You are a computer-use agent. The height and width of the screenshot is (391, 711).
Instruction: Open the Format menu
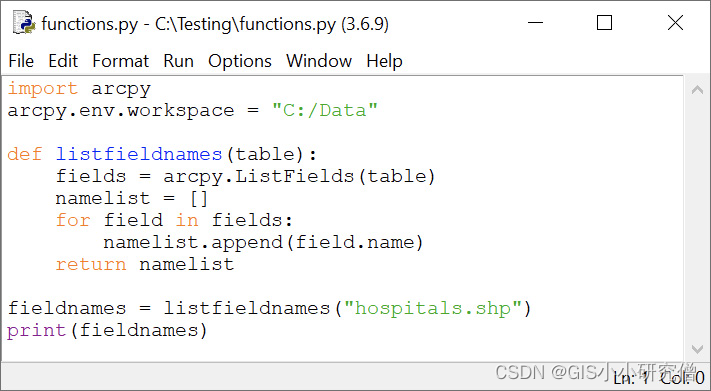120,61
